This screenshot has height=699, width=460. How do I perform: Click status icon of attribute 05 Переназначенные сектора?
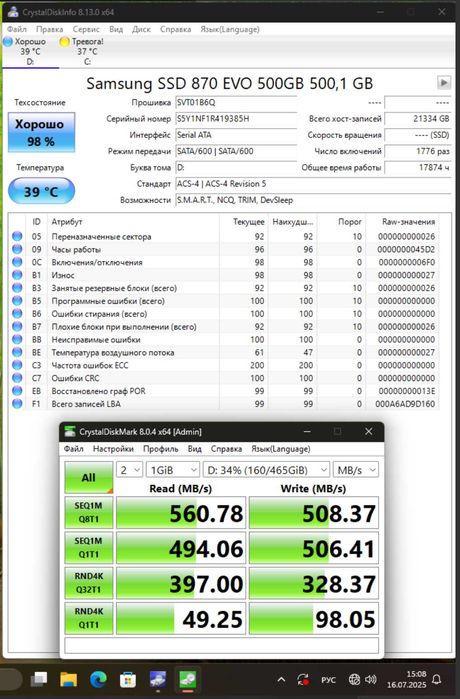point(17,236)
